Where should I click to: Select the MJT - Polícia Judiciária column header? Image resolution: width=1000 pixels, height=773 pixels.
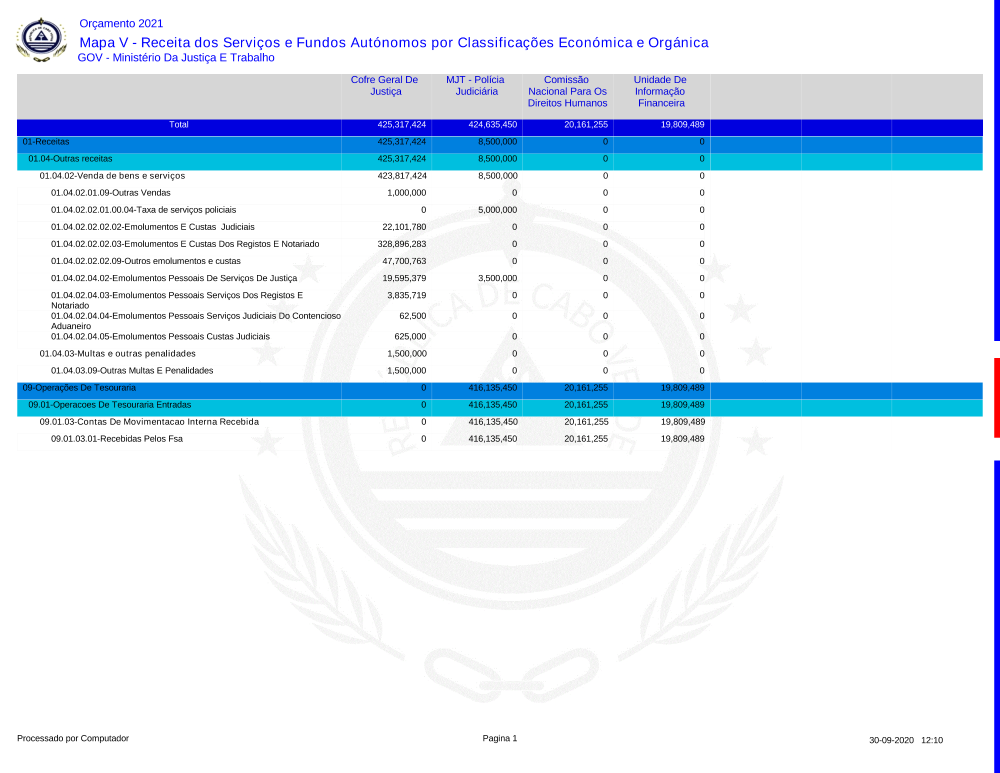(x=475, y=86)
